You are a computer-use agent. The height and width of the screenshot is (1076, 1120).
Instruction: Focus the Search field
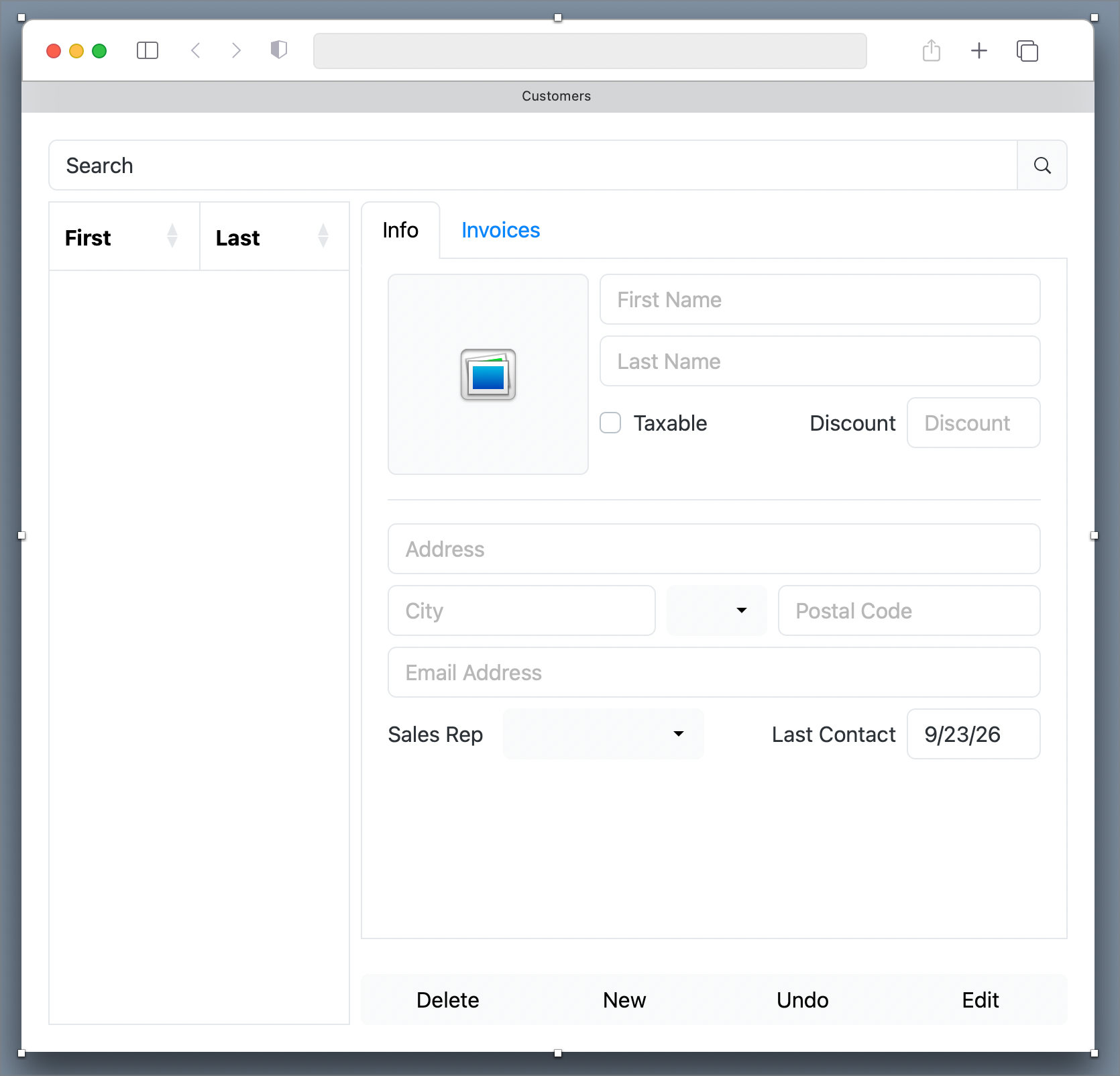click(533, 165)
